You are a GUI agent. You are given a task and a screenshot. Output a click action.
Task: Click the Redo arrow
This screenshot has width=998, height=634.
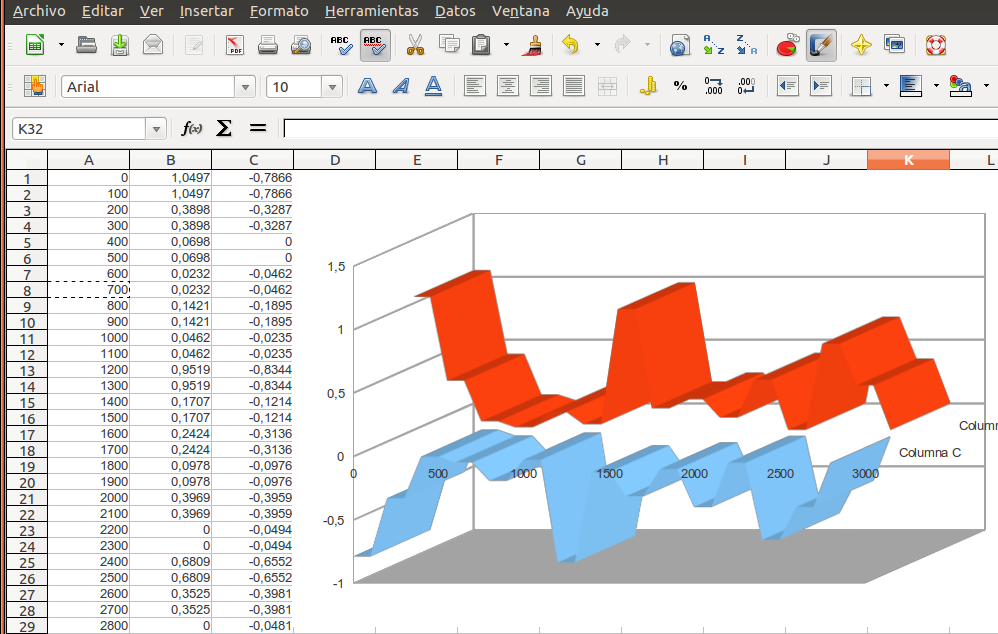tap(623, 45)
